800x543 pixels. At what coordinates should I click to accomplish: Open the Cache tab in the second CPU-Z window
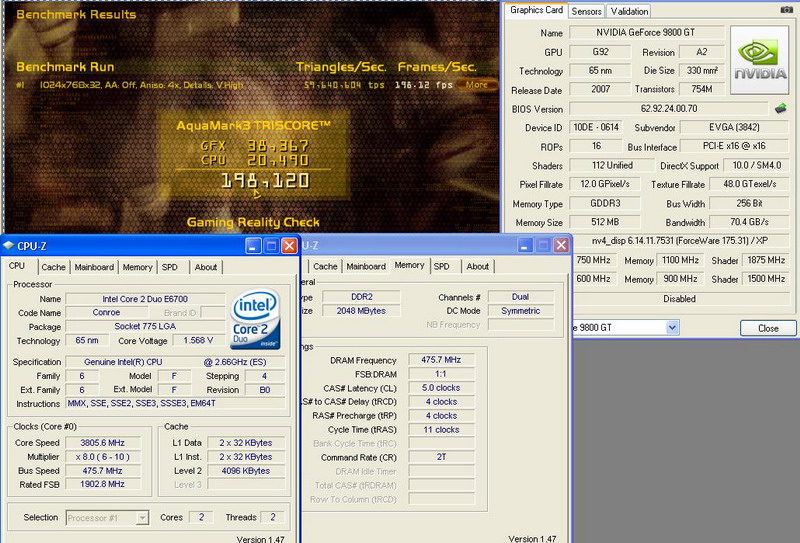pyautogui.click(x=325, y=266)
